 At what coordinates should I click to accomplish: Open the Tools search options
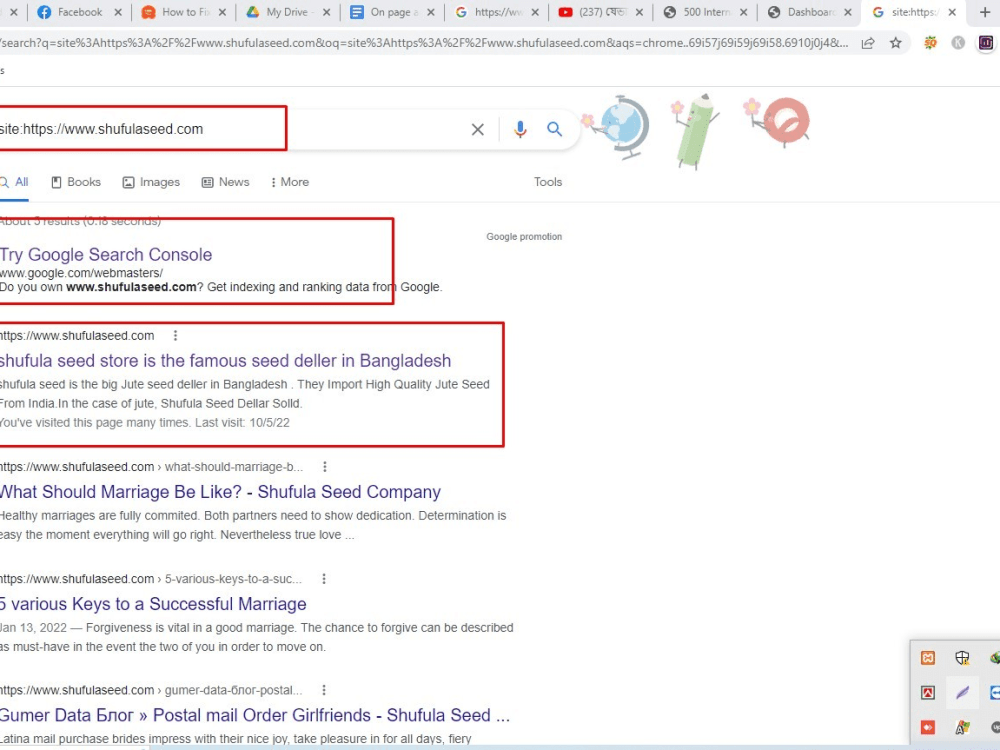coord(548,182)
